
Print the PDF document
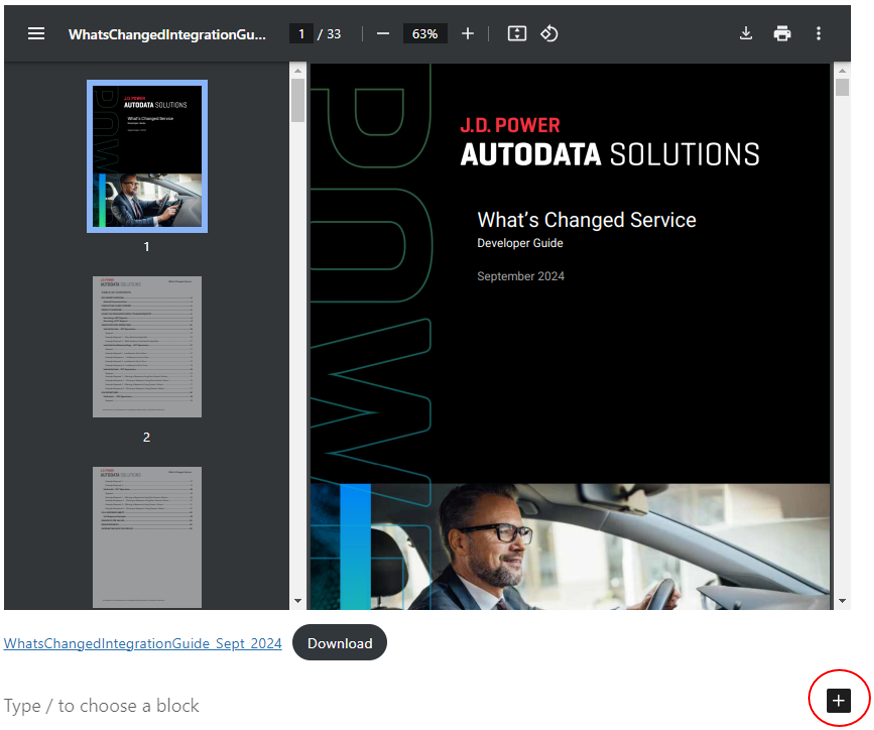782,33
